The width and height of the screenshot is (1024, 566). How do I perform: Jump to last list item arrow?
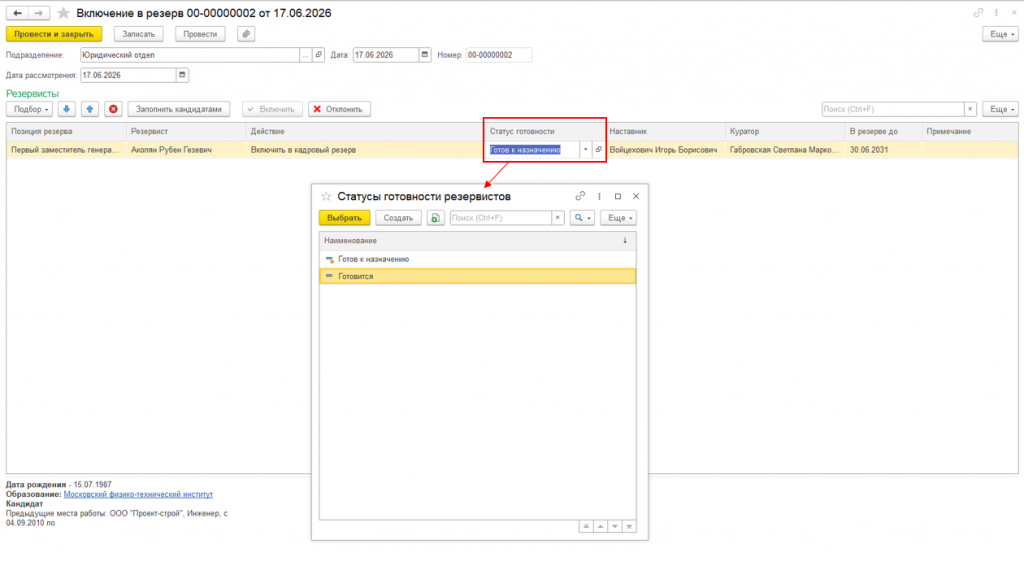point(629,526)
